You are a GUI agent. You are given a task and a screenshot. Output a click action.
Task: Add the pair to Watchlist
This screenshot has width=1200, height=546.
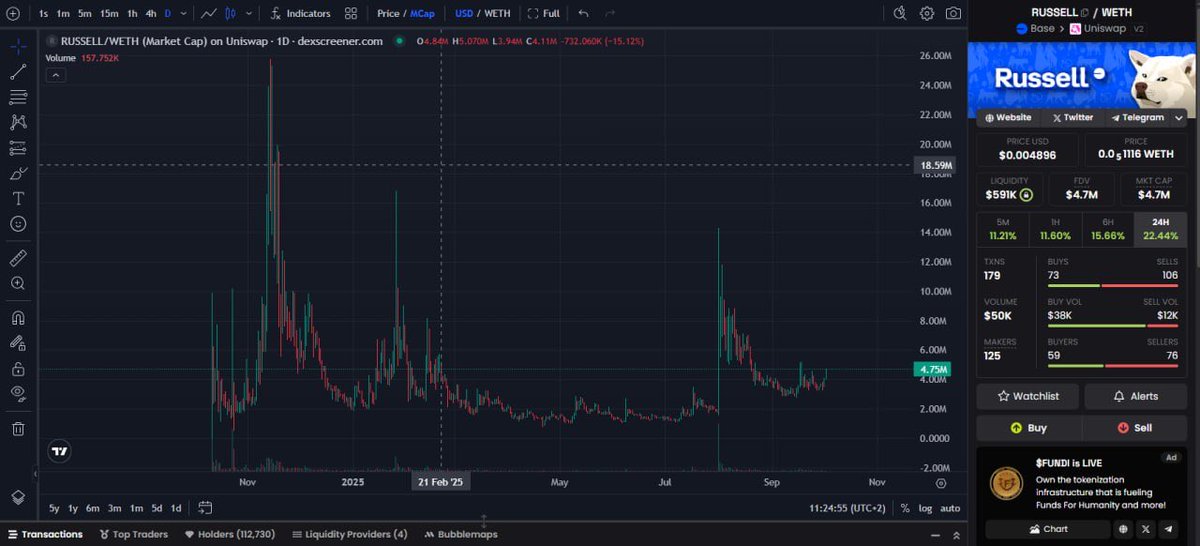click(x=1027, y=396)
